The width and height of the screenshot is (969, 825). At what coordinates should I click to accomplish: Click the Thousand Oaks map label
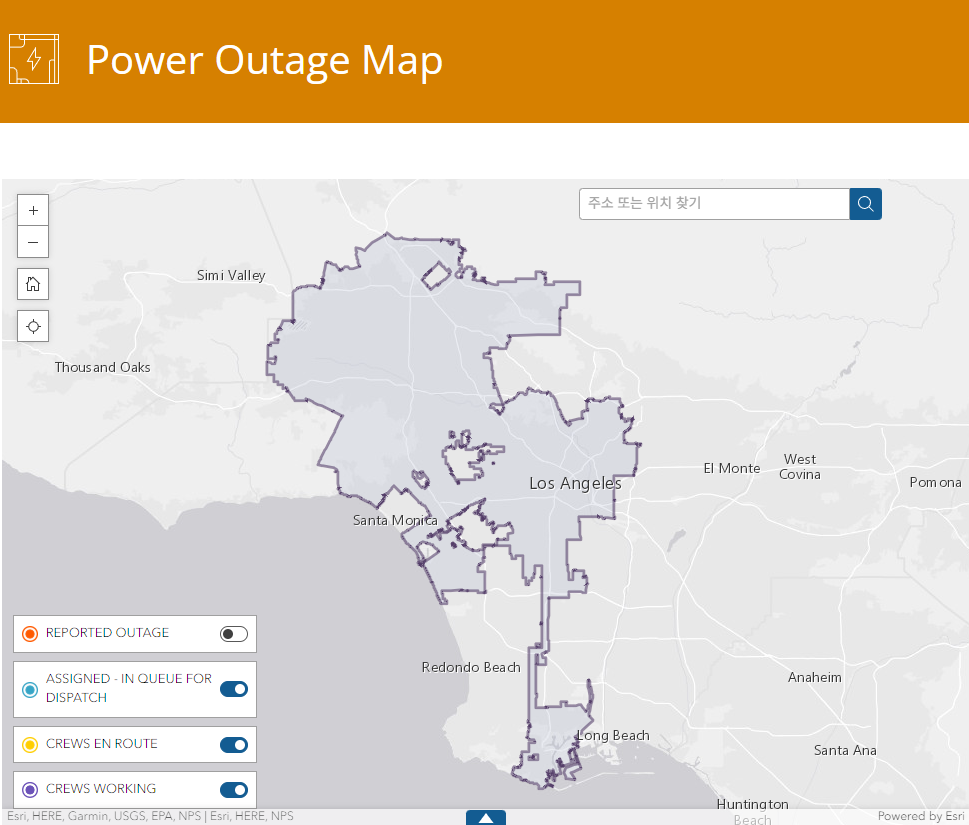point(103,367)
